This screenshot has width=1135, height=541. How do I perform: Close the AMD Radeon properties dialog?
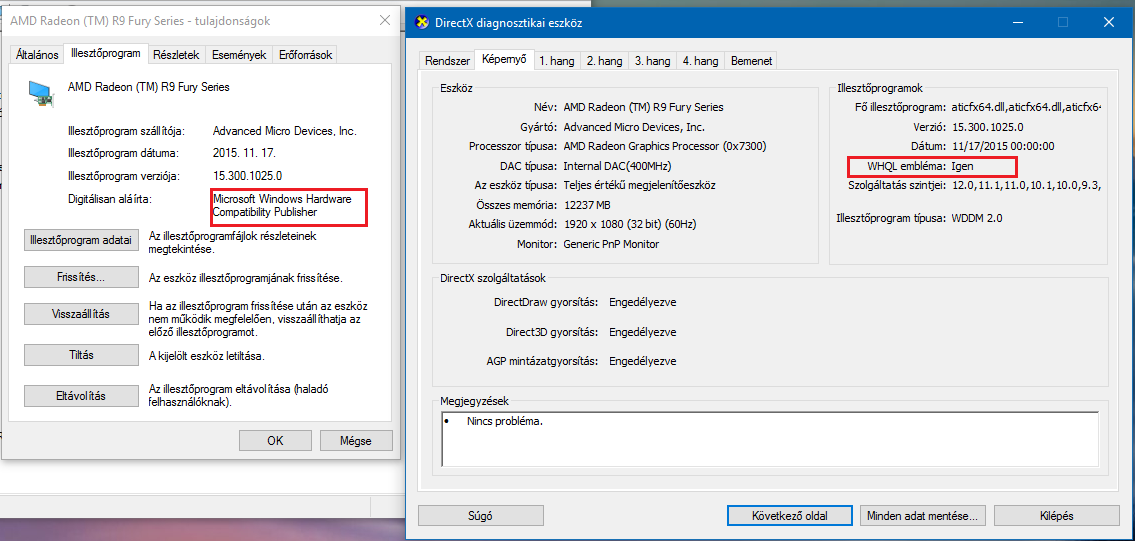coord(385,20)
